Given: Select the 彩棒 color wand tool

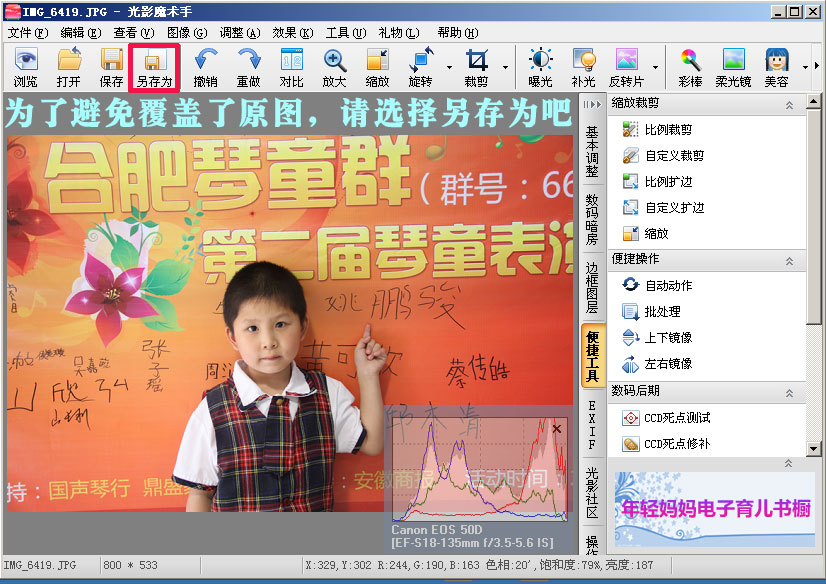Looking at the screenshot, I should click(x=690, y=67).
